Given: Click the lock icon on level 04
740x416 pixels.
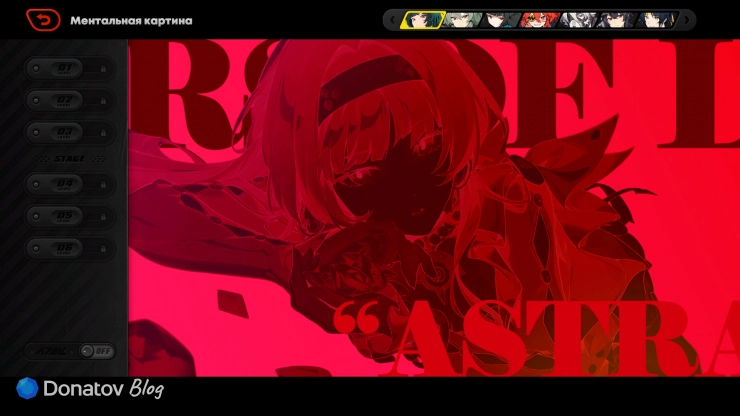Looking at the screenshot, I should (103, 185).
